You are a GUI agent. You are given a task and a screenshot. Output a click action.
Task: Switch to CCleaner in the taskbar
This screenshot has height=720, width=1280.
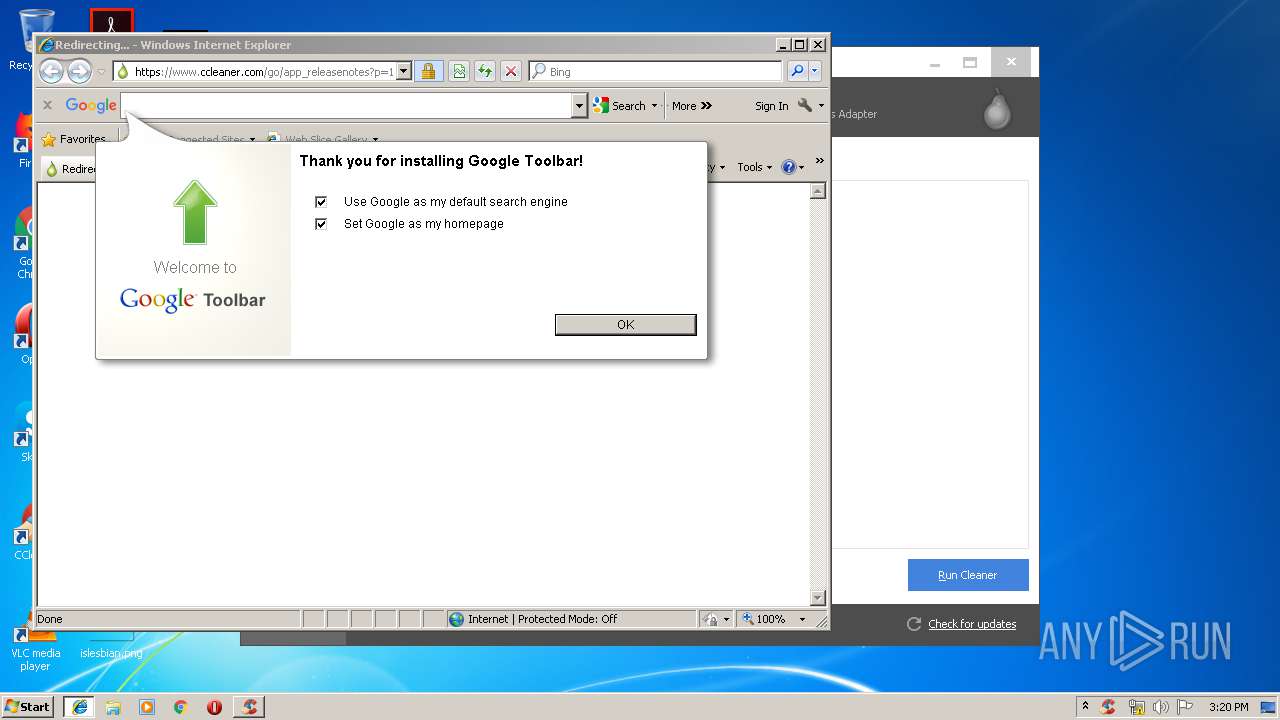pos(249,706)
